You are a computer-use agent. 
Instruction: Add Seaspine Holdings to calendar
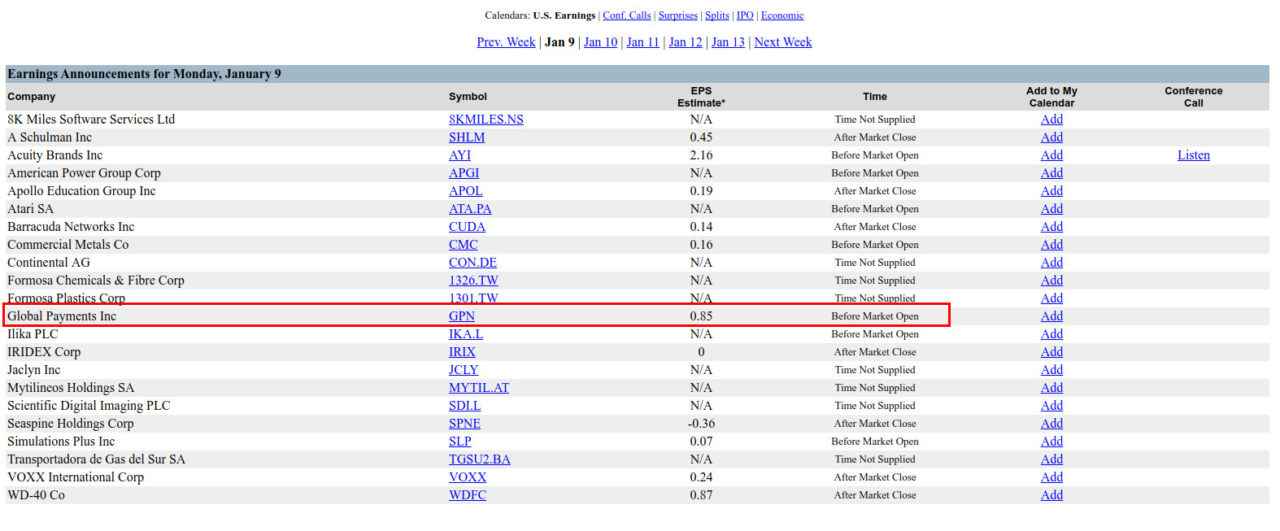click(1052, 424)
